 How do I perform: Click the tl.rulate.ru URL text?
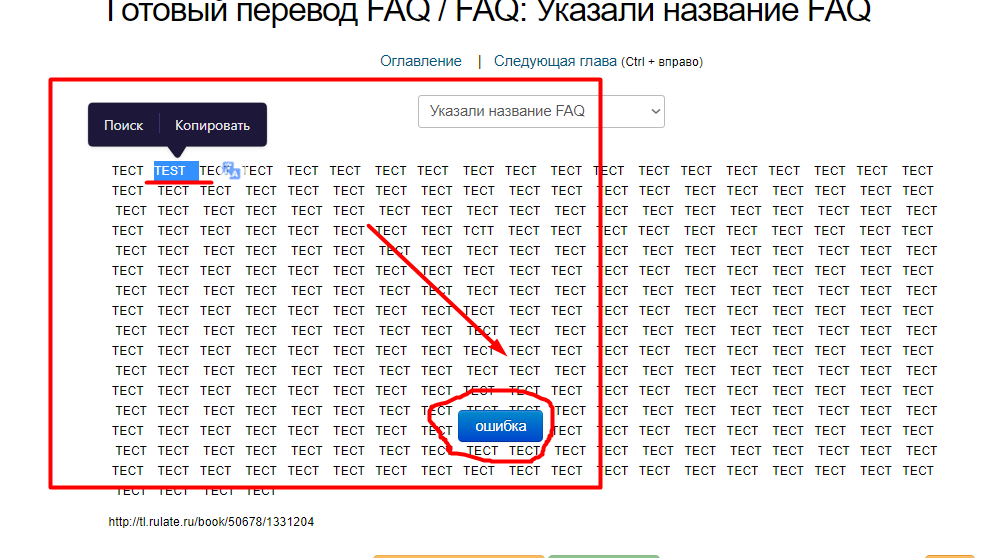(212, 522)
